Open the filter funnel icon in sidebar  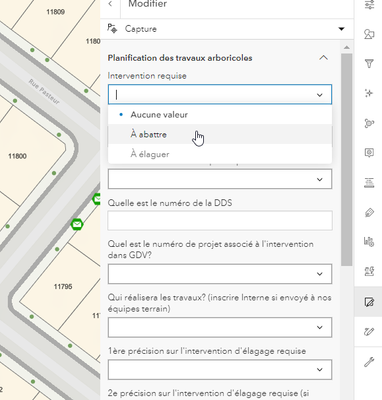pyautogui.click(x=369, y=63)
